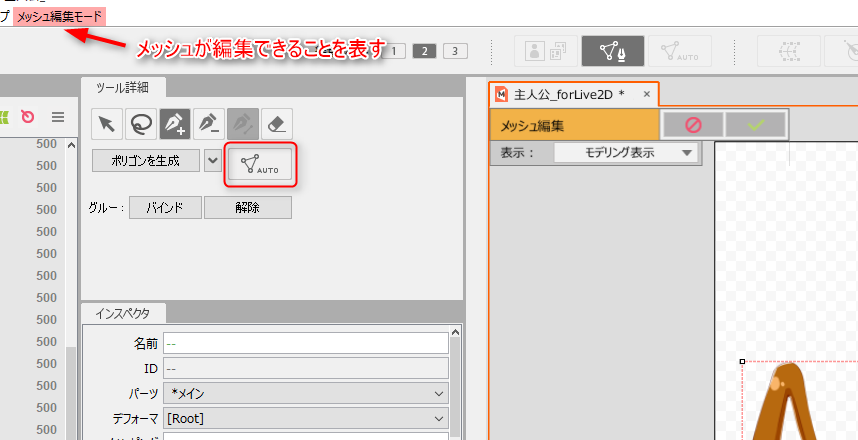Click the バインド glue button

pyautogui.click(x=165, y=208)
